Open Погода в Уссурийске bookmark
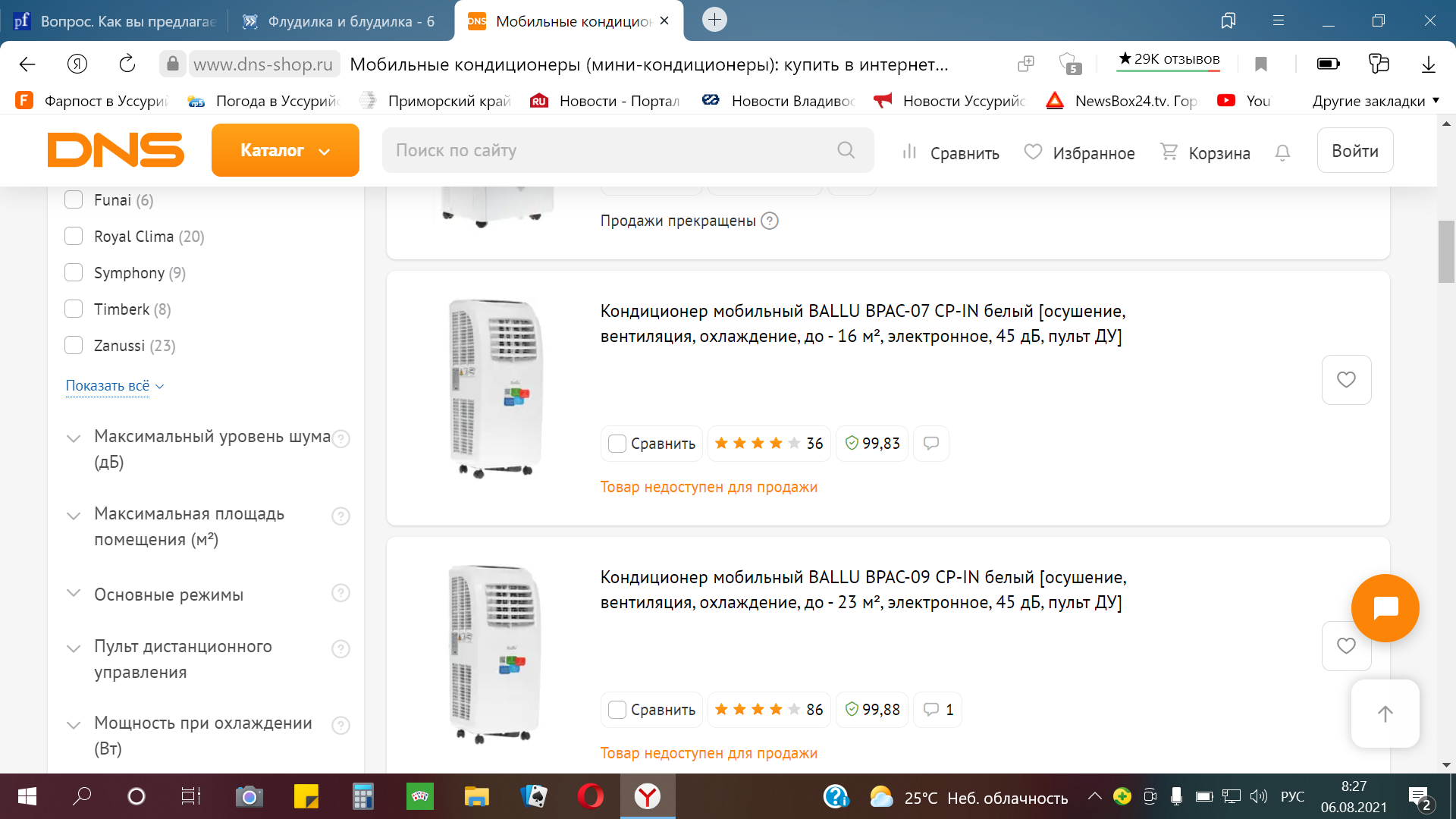Image resolution: width=1456 pixels, height=819 pixels. (x=264, y=101)
